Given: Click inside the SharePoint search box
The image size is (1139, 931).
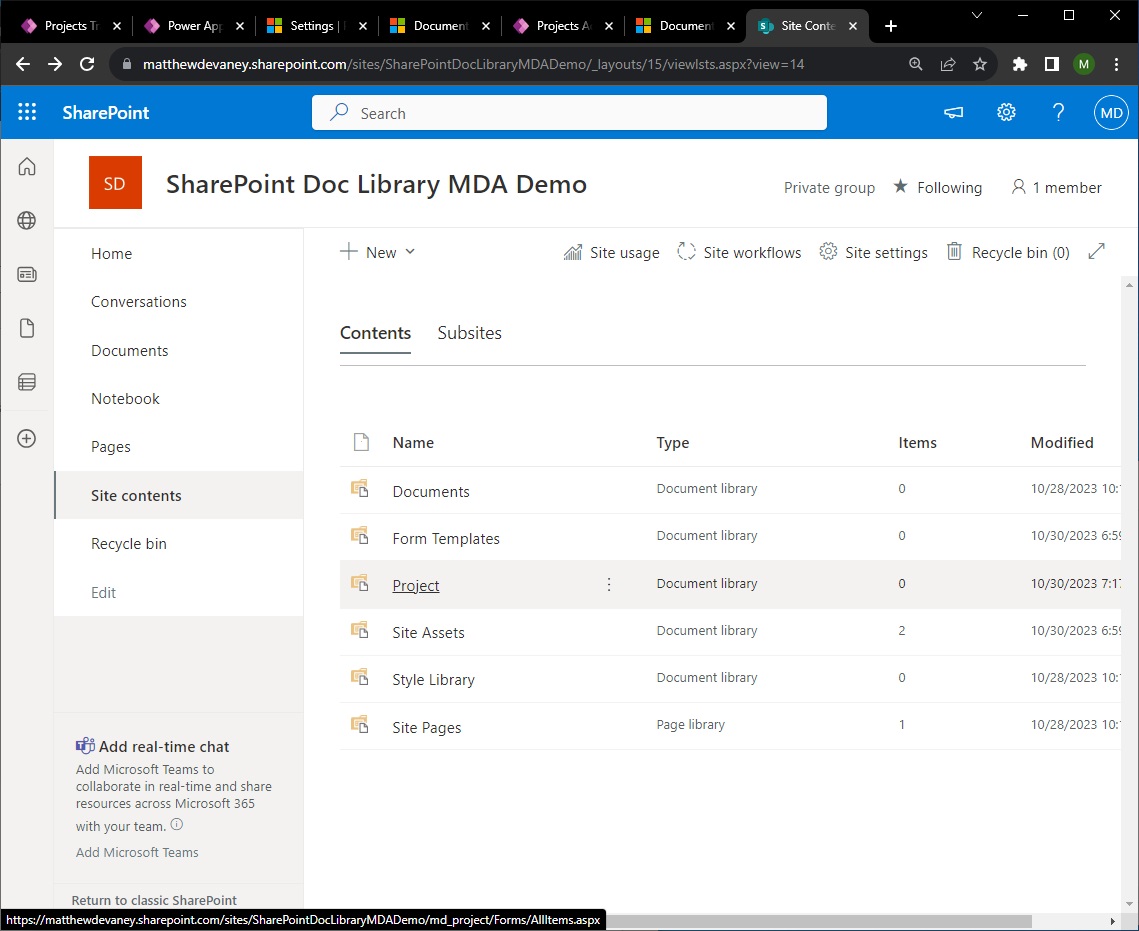Looking at the screenshot, I should pos(569,112).
